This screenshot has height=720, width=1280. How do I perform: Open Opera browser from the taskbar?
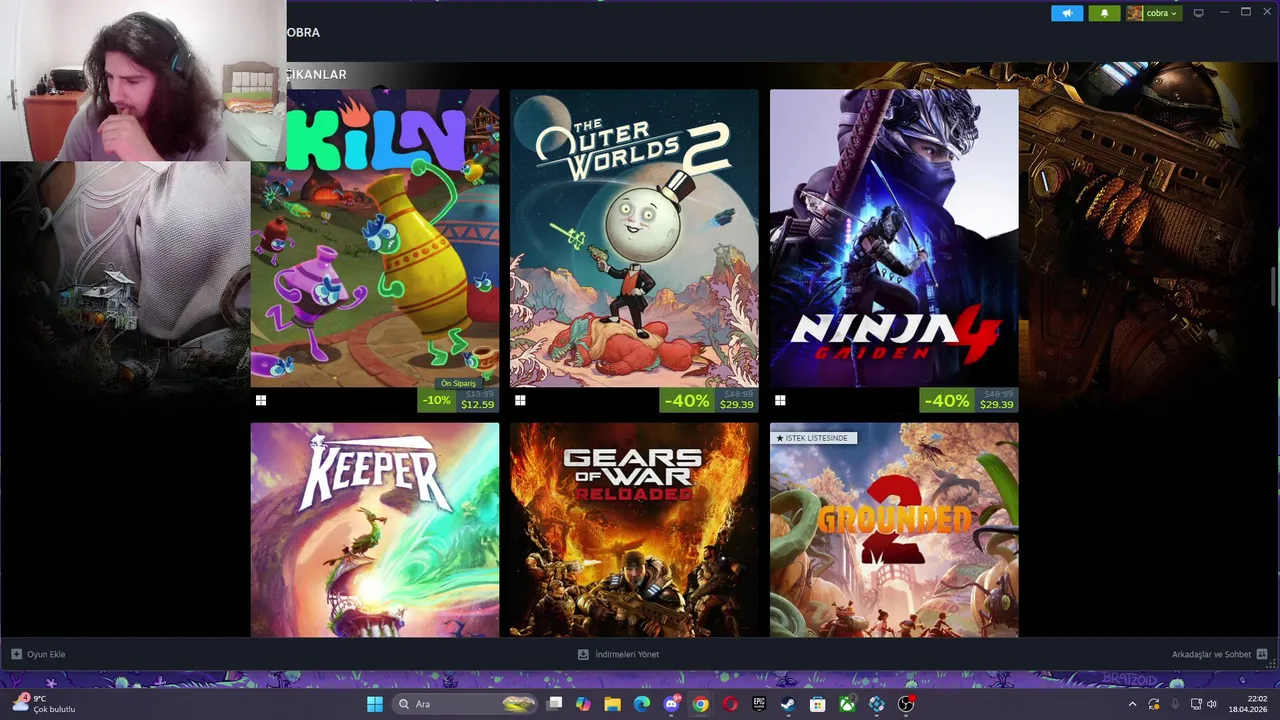730,704
